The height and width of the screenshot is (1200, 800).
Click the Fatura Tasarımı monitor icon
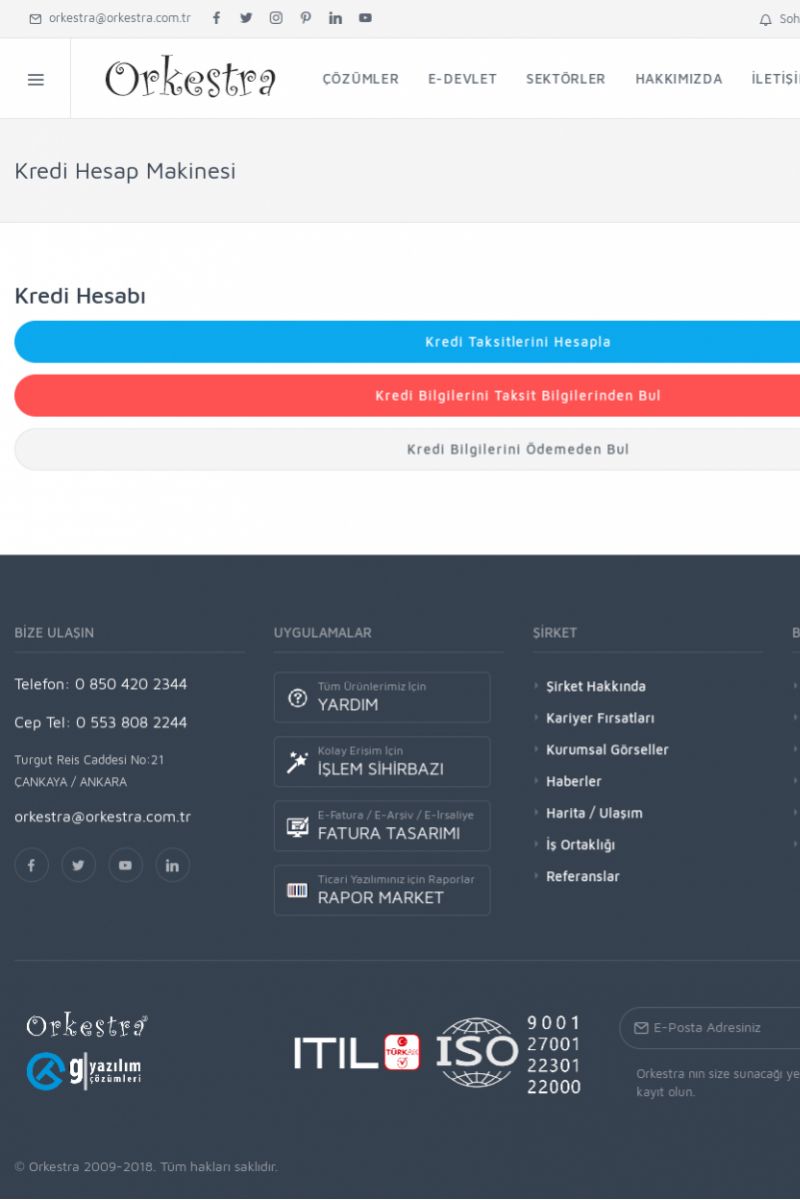coord(297,826)
